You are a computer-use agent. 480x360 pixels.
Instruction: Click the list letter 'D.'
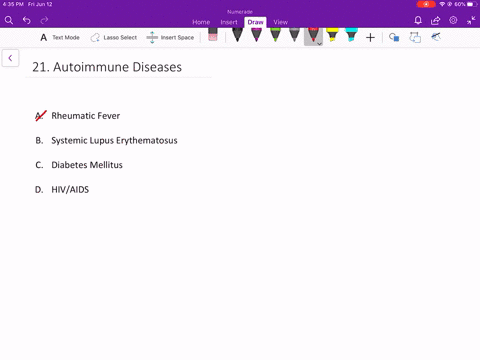39,190
